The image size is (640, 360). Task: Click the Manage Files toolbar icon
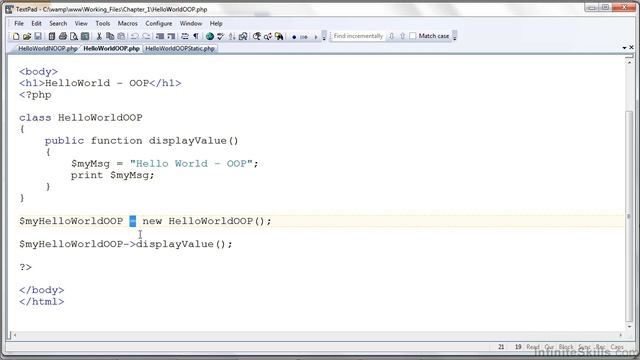click(51, 36)
